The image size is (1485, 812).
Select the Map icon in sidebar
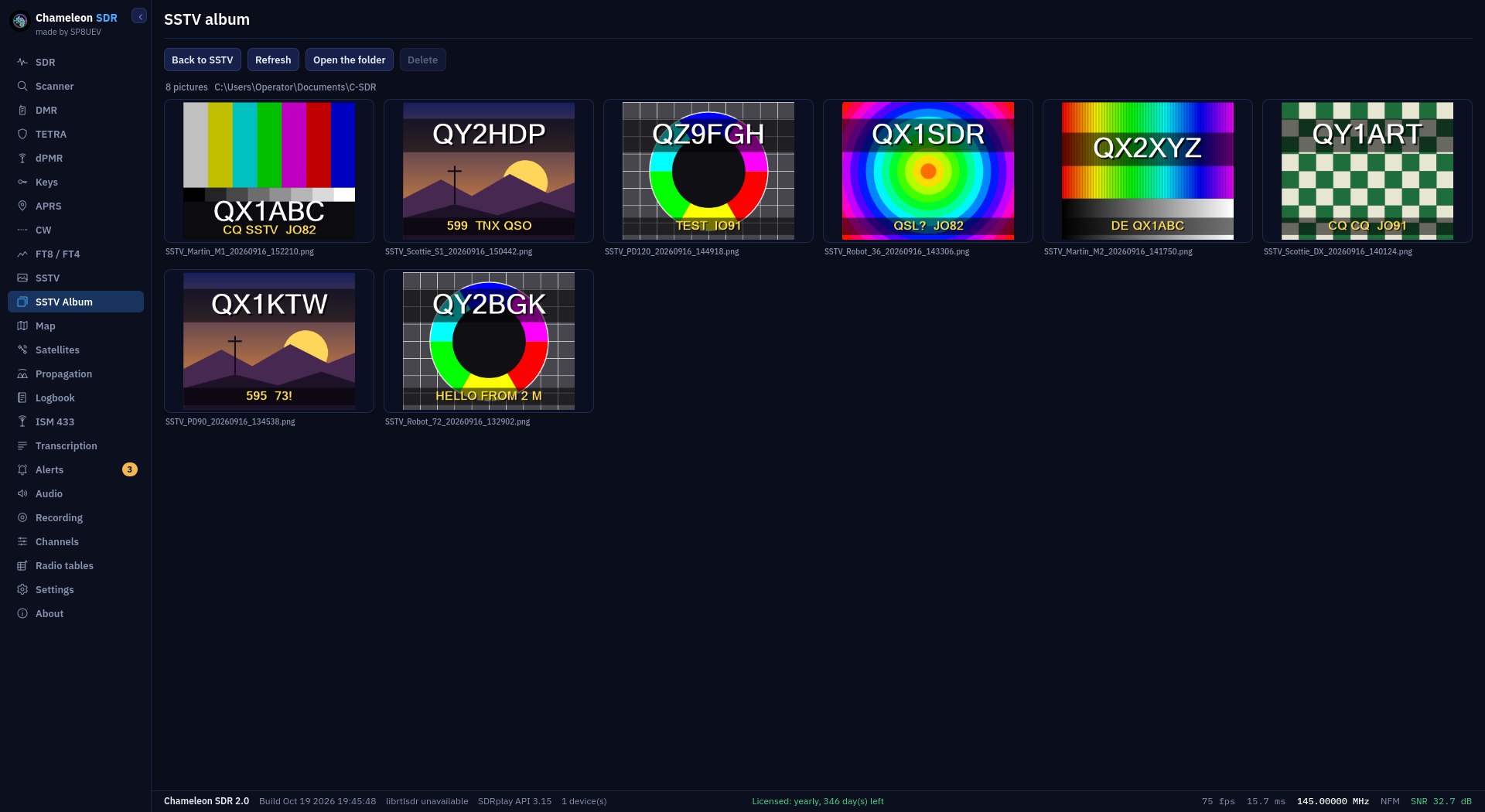coord(22,326)
